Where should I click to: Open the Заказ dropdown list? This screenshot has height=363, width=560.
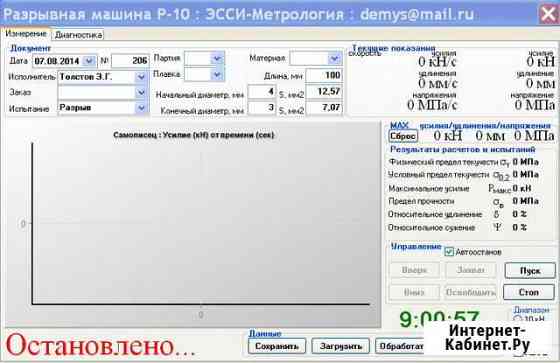point(141,93)
